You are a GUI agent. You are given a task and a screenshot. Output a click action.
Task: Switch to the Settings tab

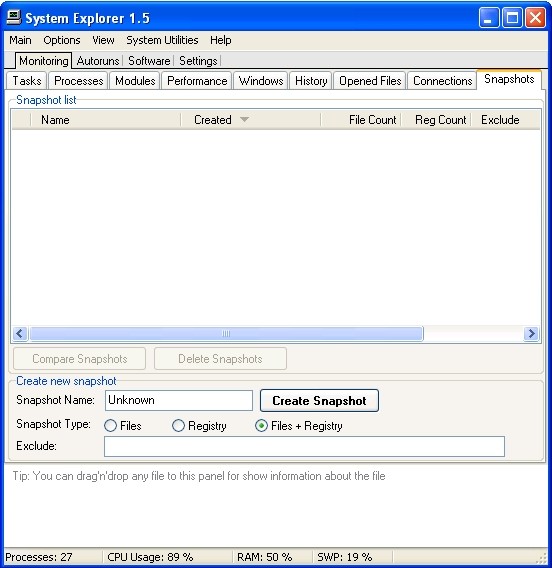(x=198, y=61)
